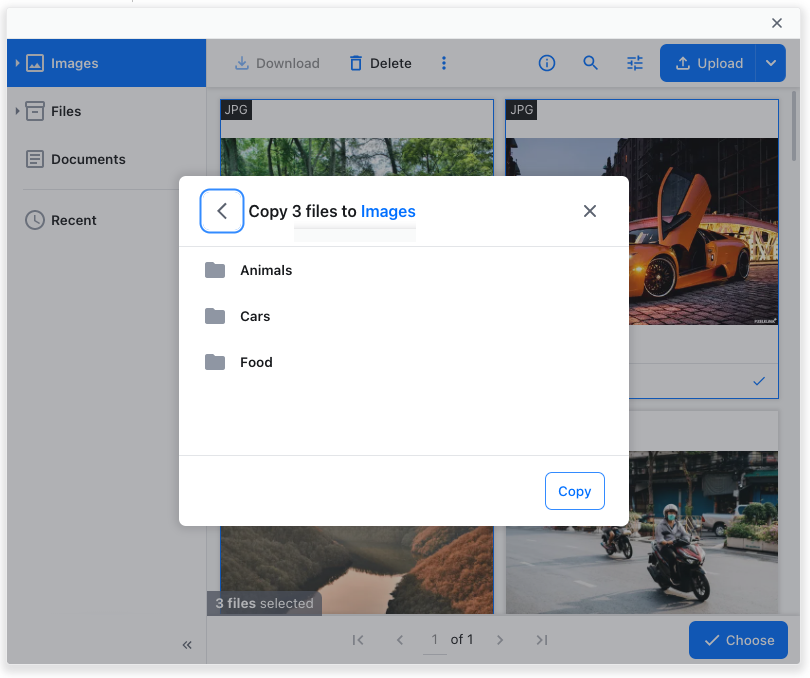Select Documents in the sidebar
Image resolution: width=810 pixels, height=678 pixels.
click(88, 159)
